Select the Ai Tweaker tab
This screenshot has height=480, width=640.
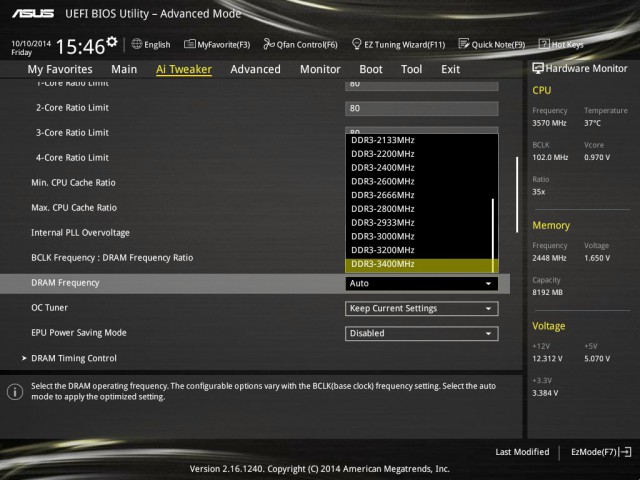point(184,69)
